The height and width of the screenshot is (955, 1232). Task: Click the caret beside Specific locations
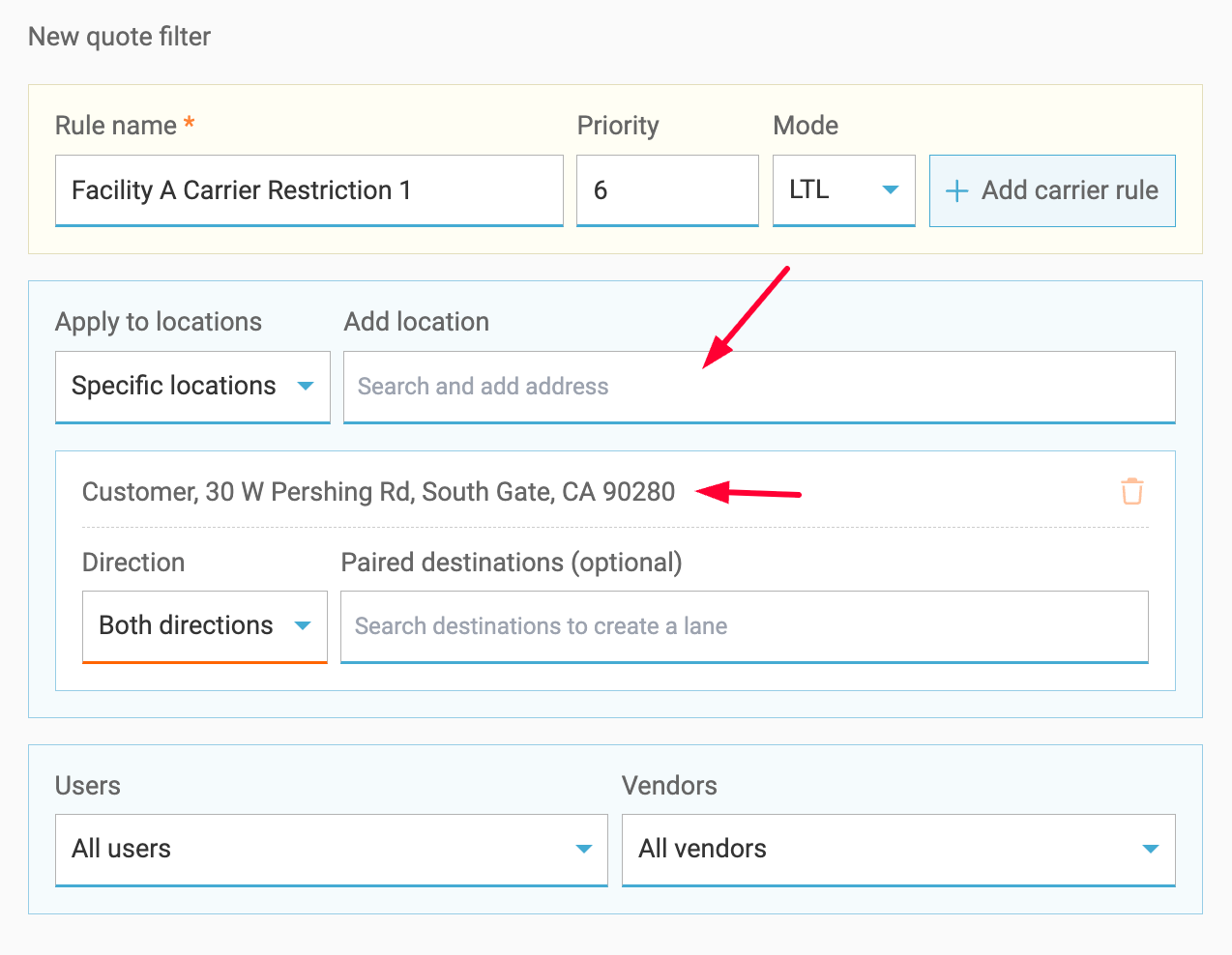coord(306,386)
